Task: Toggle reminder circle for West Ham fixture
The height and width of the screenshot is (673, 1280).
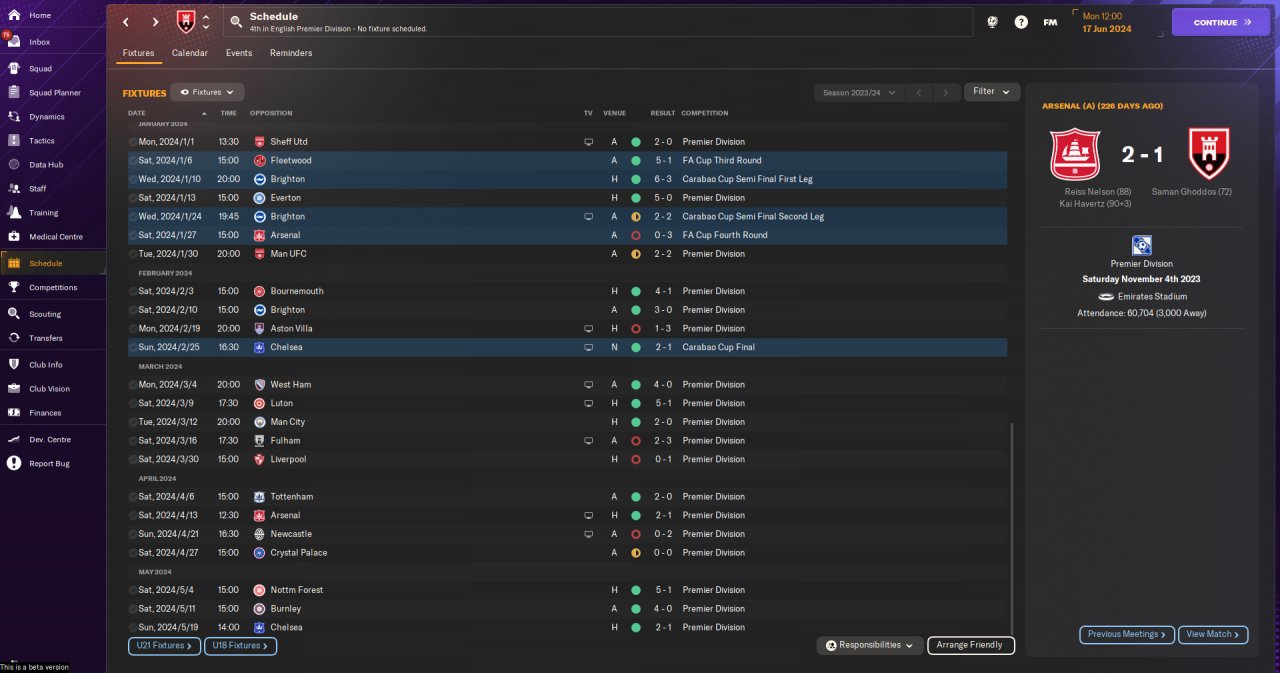Action: [x=133, y=385]
